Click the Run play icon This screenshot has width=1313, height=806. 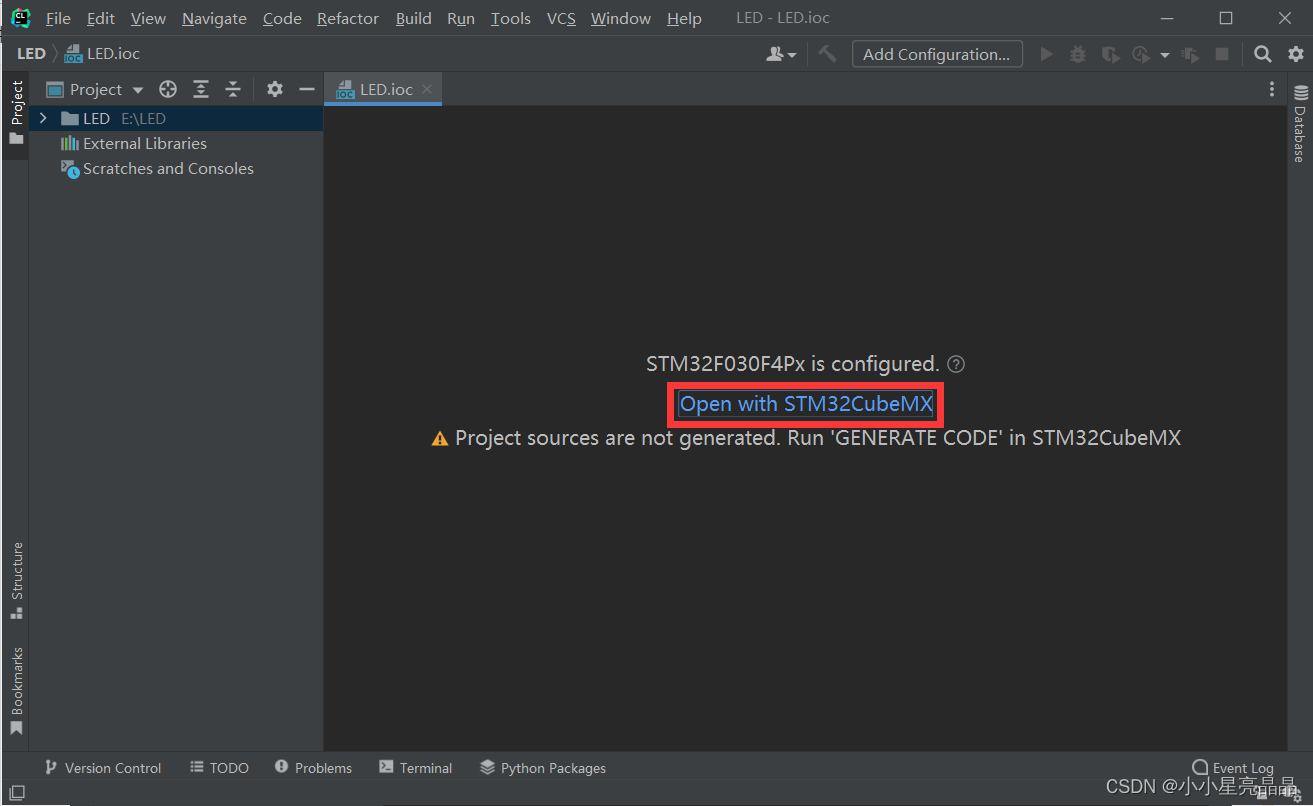coord(1047,54)
